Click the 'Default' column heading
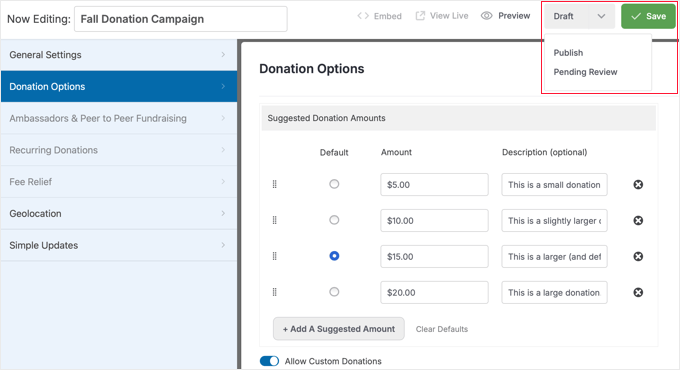The image size is (680, 370). point(334,152)
